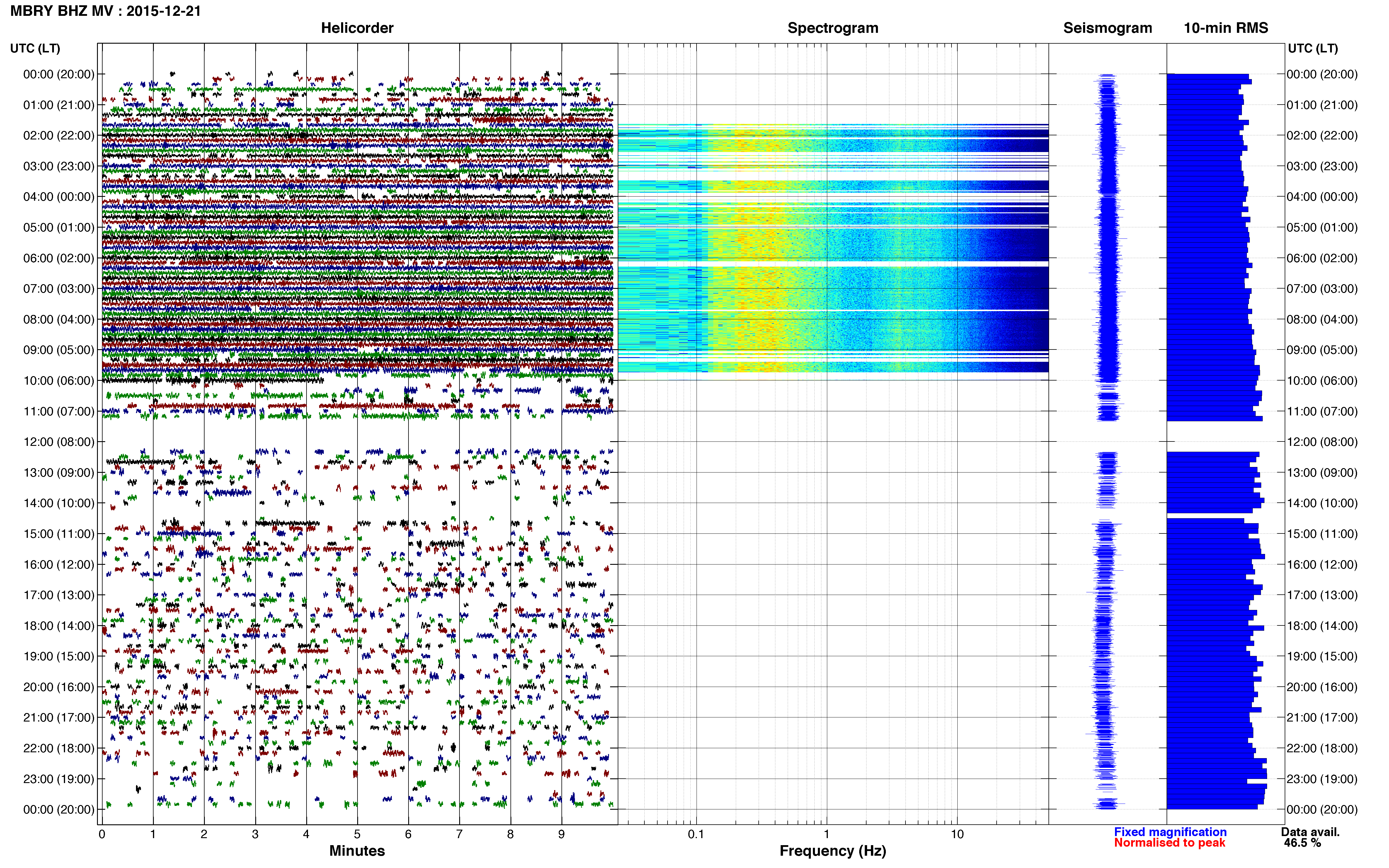Click the 'Data avail.' label
This screenshot has height=868, width=1389.
pos(1310,832)
